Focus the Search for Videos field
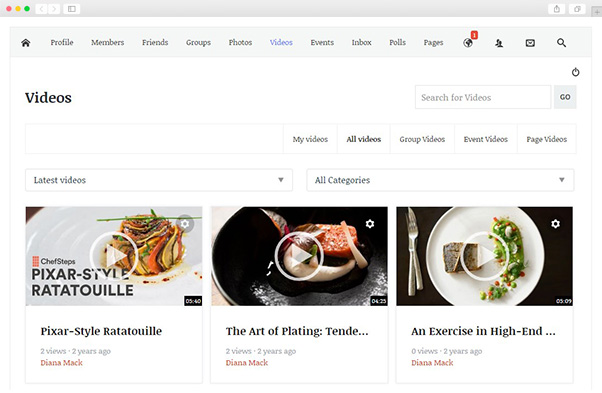Screen dimensions: 602x393 [x=483, y=97]
